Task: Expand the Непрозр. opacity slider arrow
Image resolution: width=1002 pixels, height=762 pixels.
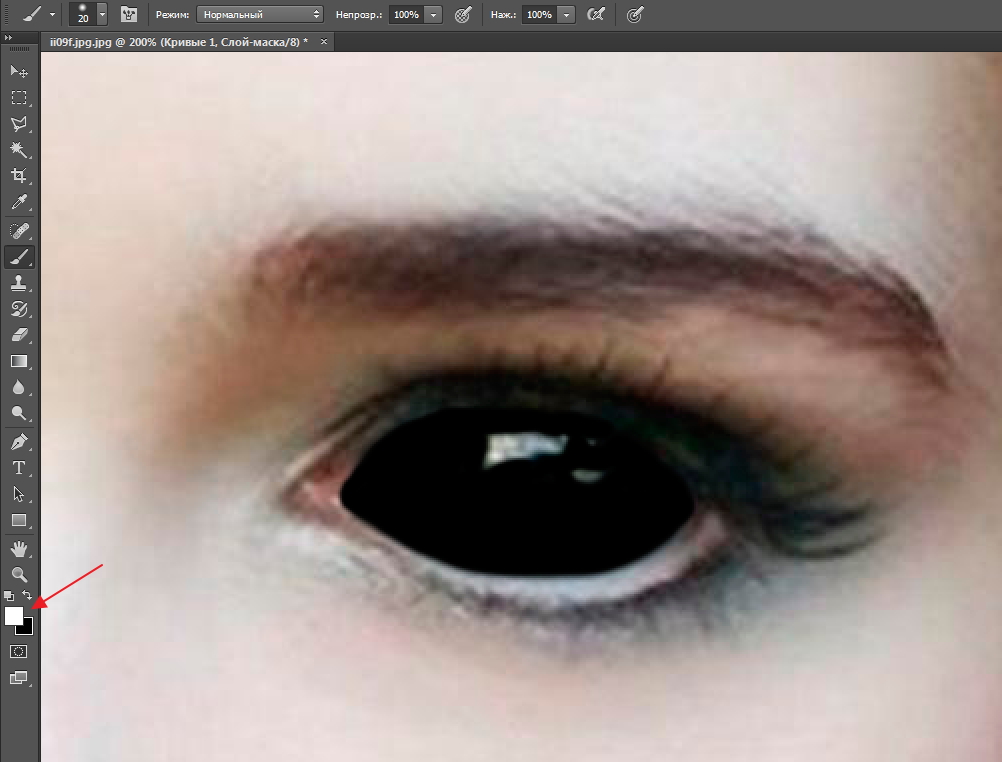Action: point(433,14)
